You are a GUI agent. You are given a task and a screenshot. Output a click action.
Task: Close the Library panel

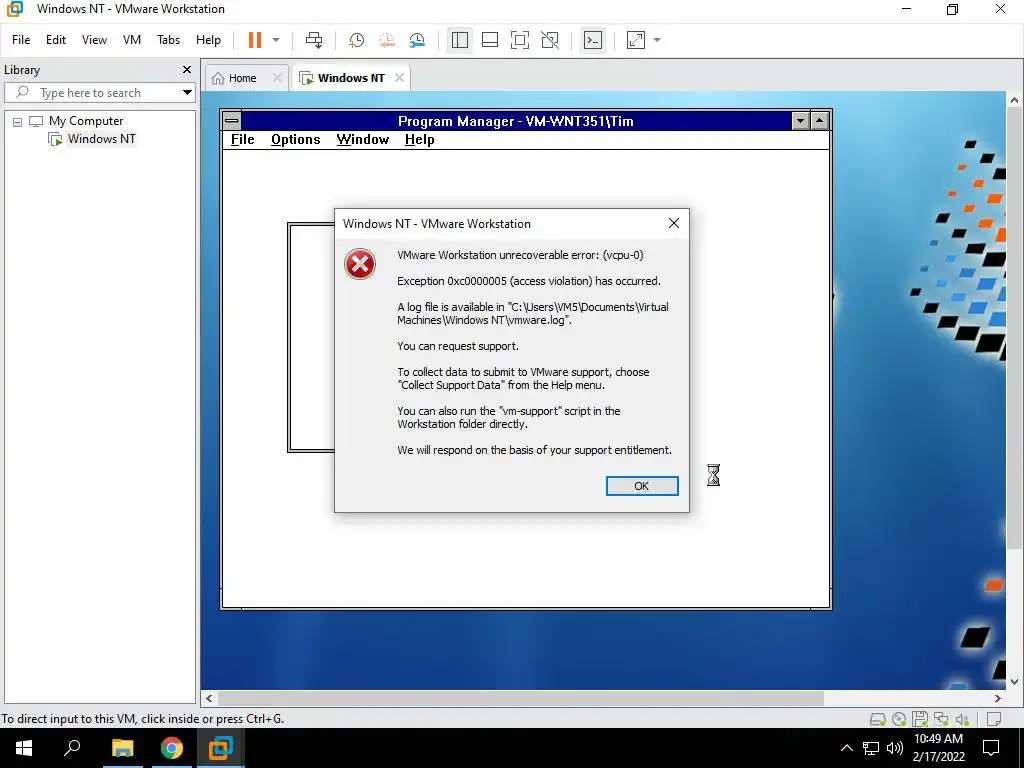(187, 69)
